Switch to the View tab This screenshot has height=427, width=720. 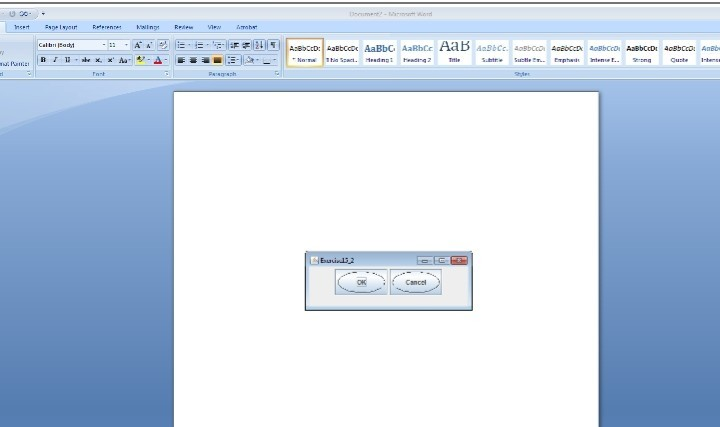(214, 27)
